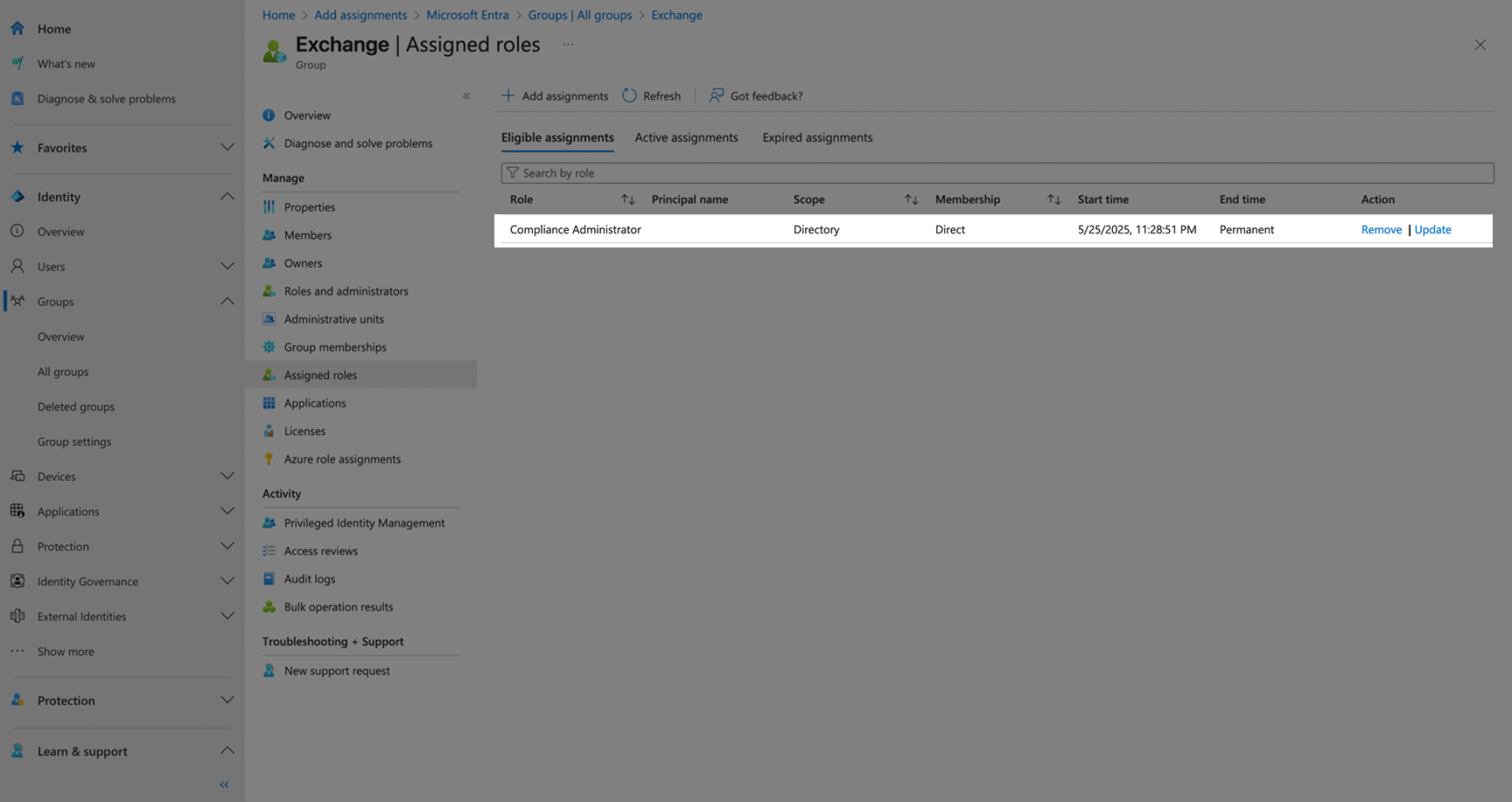Click the Group memberships gear icon
The height and width of the screenshot is (802, 1512).
269,347
